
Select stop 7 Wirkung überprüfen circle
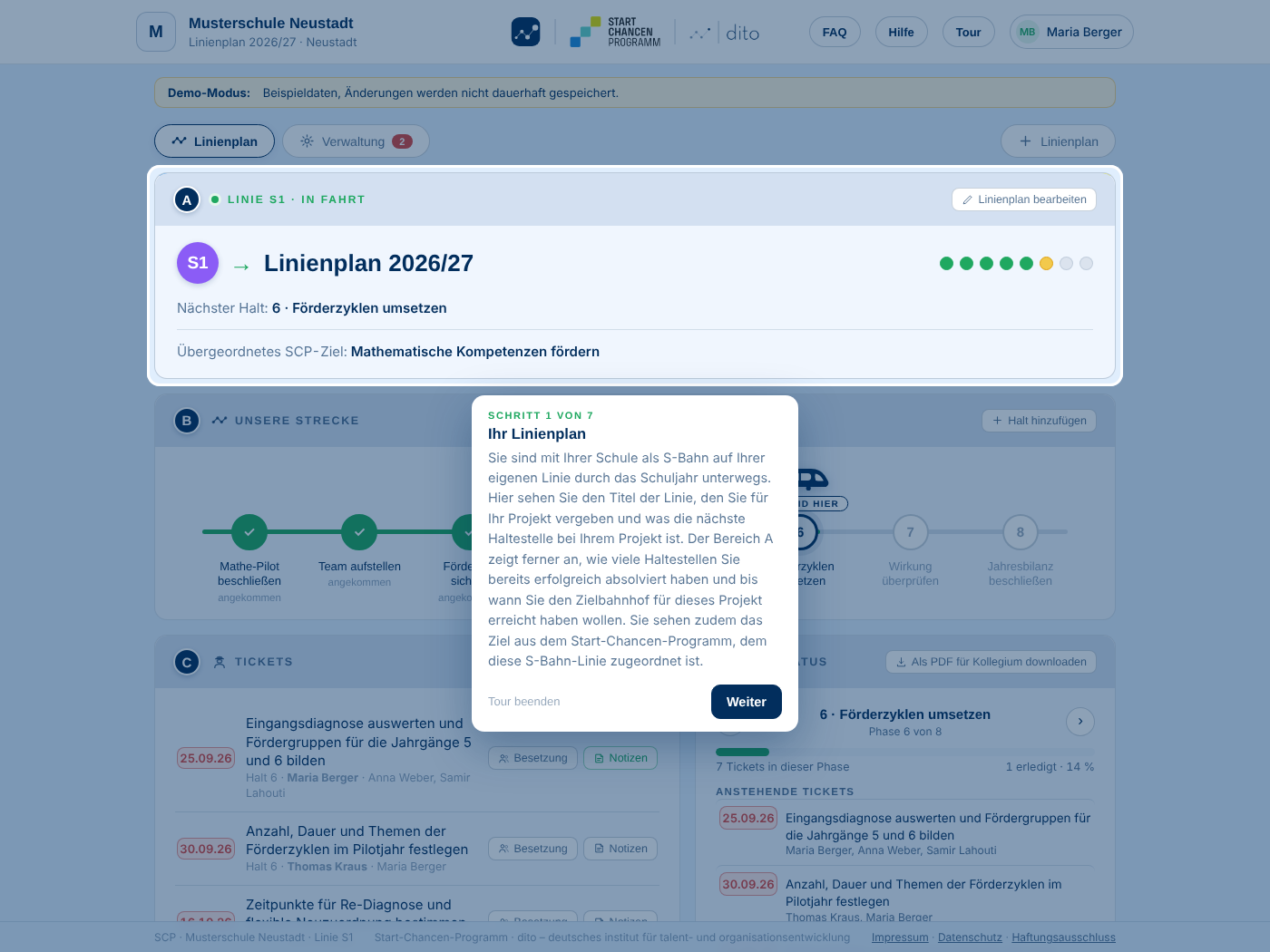coord(911,532)
